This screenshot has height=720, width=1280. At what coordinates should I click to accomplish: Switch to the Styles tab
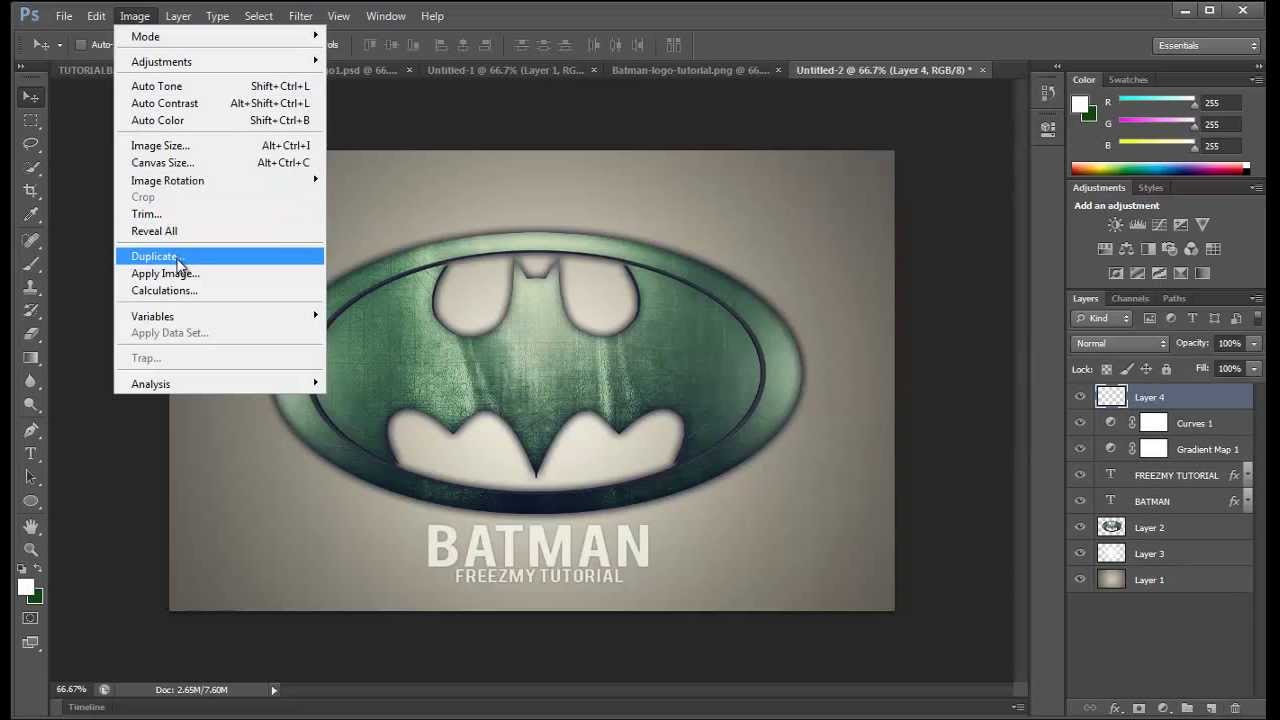coord(1150,188)
